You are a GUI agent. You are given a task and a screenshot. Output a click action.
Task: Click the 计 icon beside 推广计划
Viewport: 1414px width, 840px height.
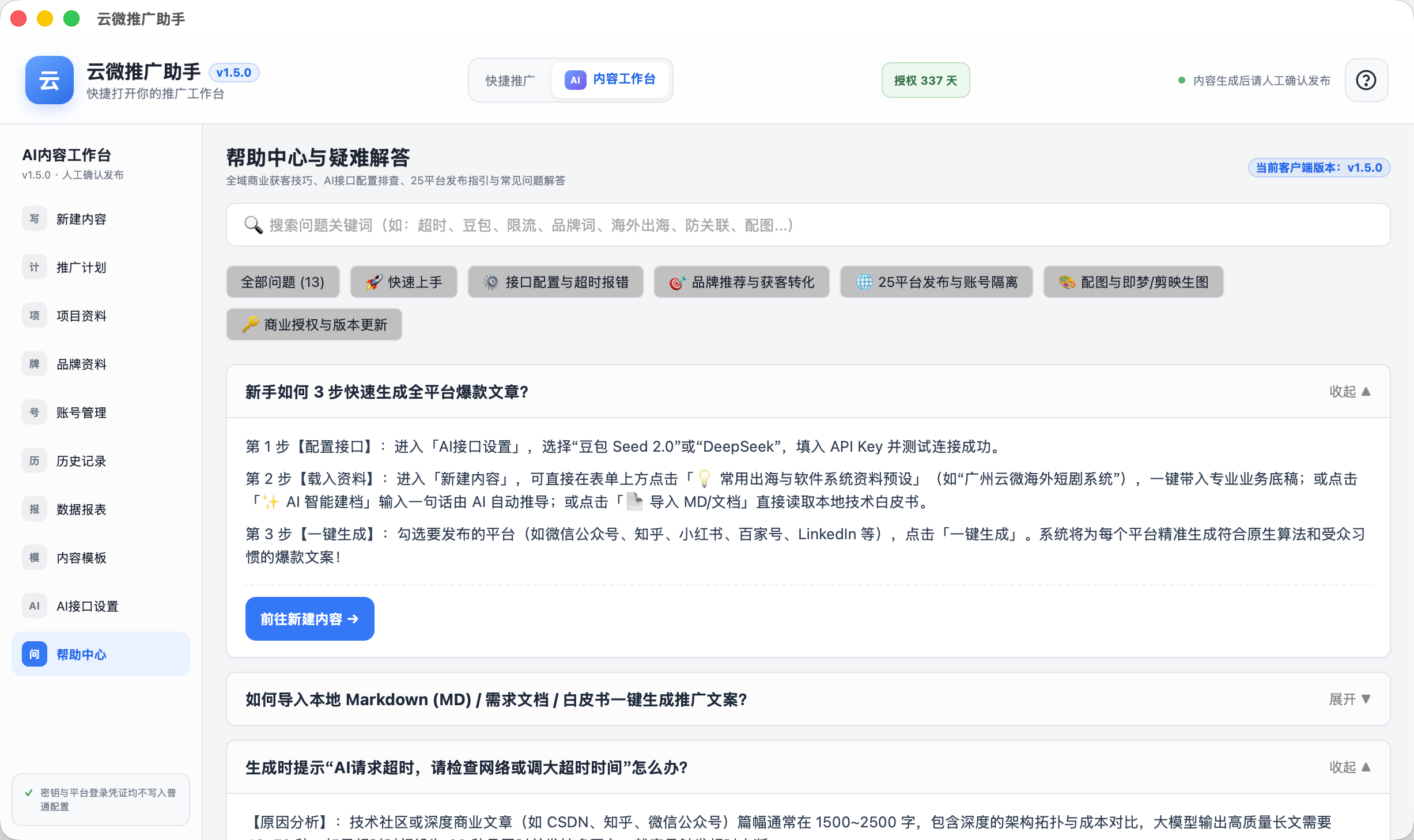pos(35,267)
